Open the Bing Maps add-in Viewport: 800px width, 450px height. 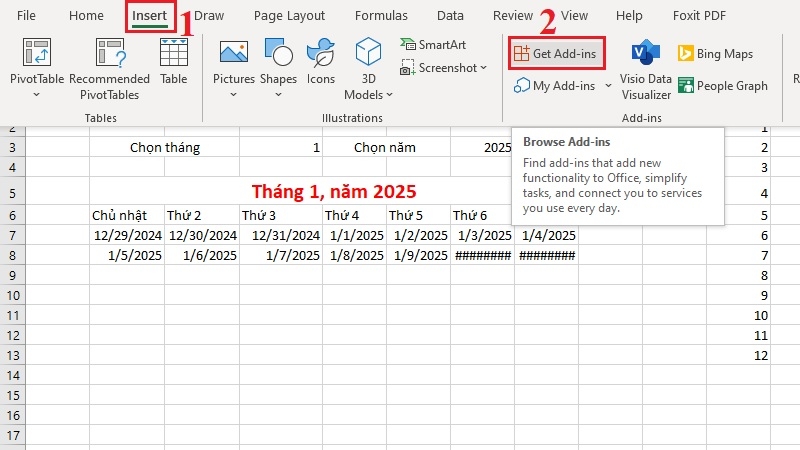715,54
